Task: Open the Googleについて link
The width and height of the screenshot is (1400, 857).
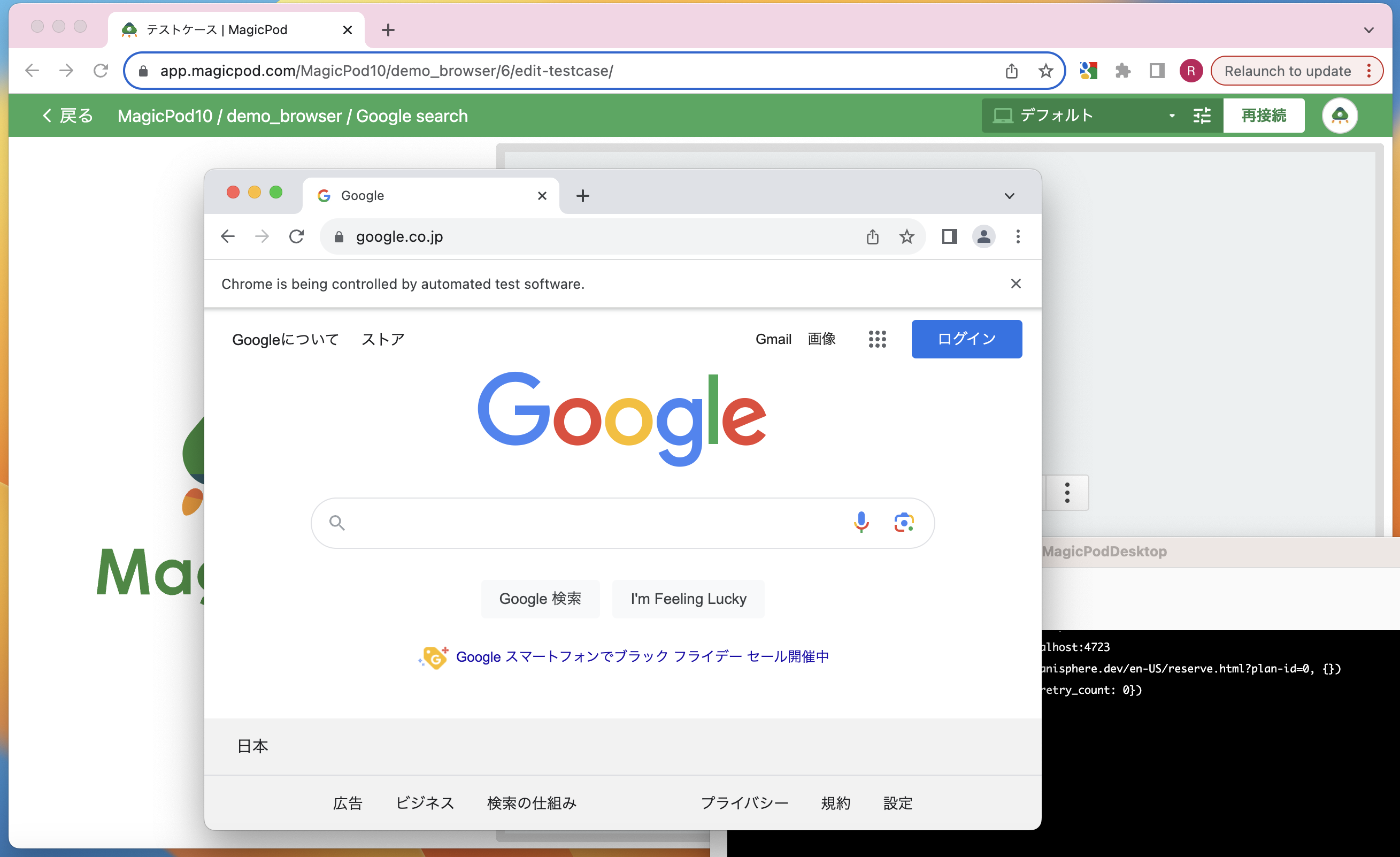Action: pos(285,339)
